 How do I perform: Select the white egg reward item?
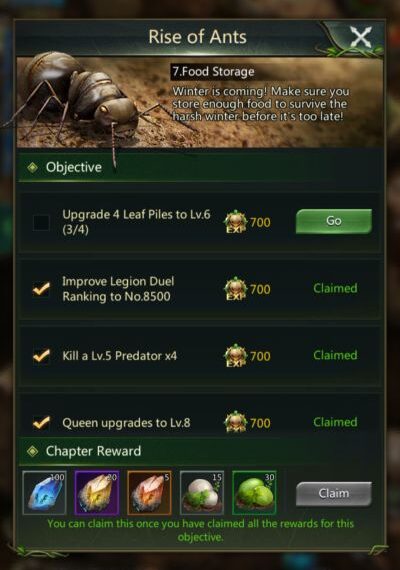tap(201, 493)
